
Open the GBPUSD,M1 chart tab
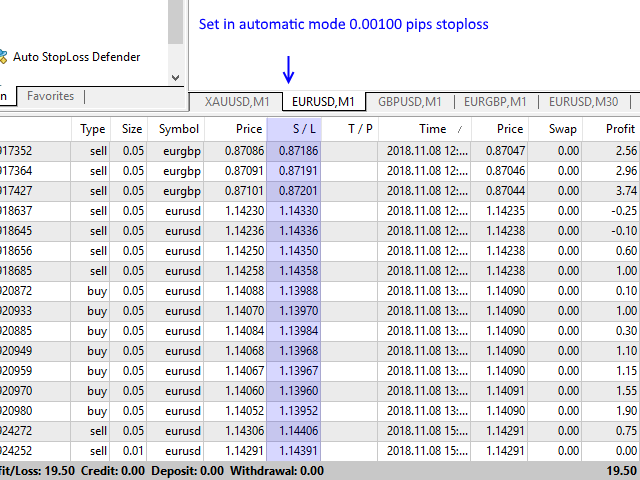coord(410,102)
